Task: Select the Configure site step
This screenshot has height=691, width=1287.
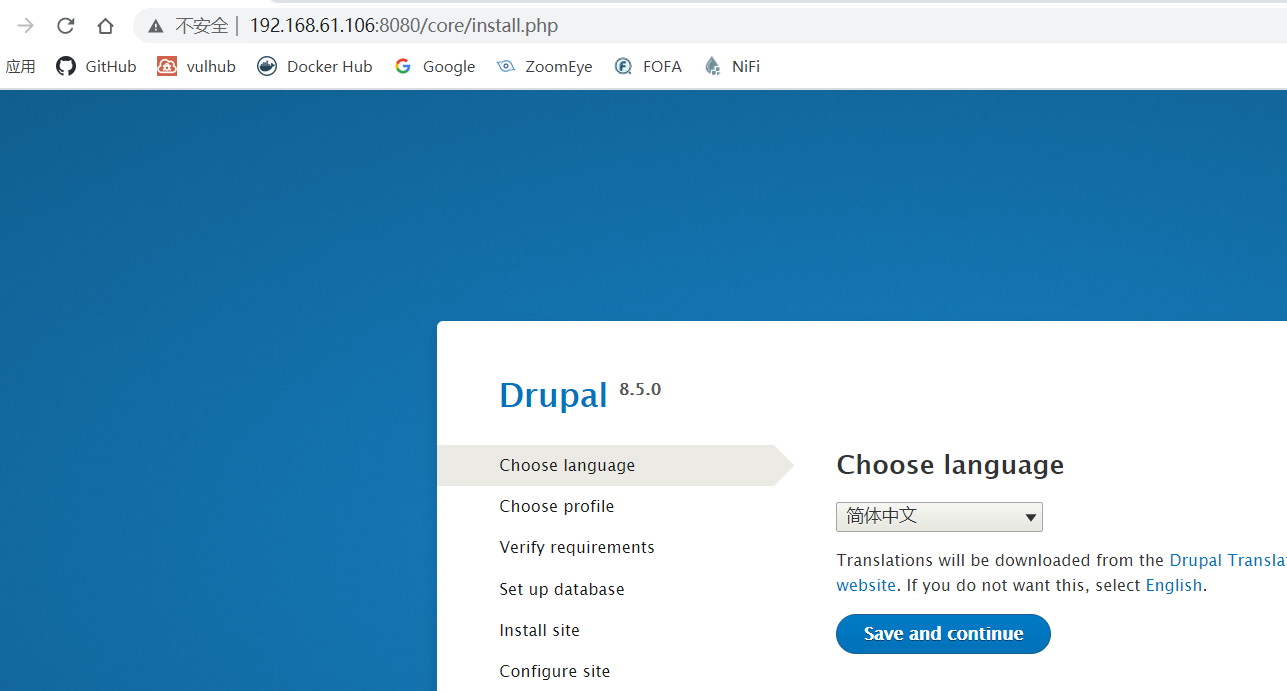Action: coord(555,672)
